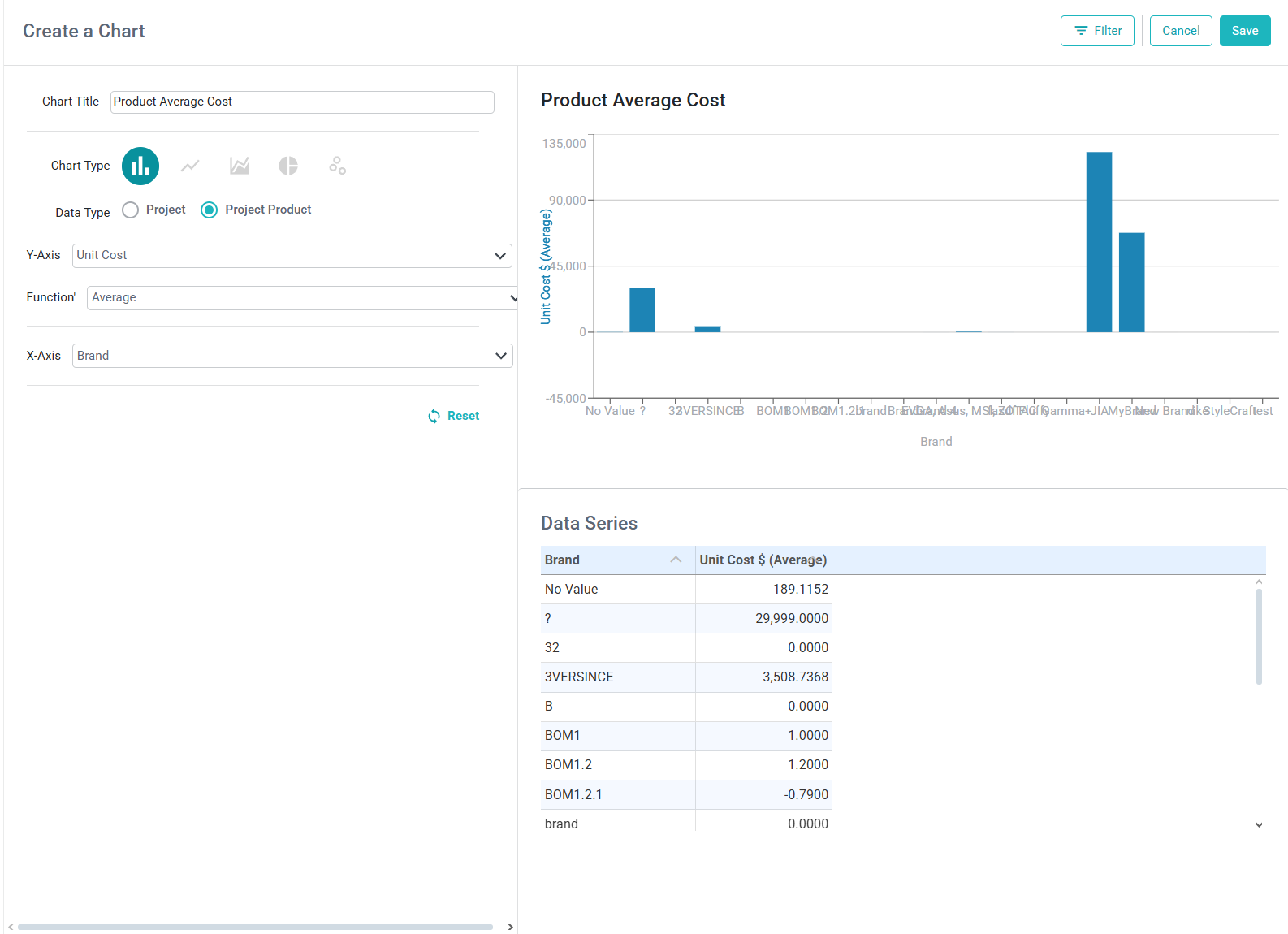The width and height of the screenshot is (1288, 934).
Task: Open the Filter button
Action: (x=1097, y=31)
